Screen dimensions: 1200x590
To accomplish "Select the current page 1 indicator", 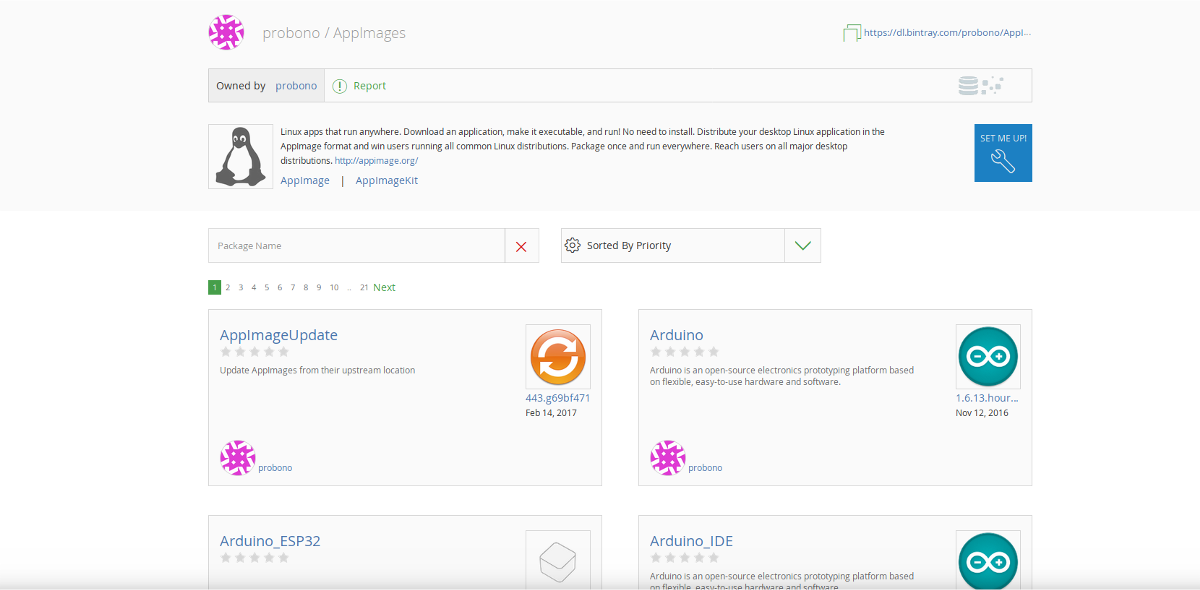I will tap(214, 287).
